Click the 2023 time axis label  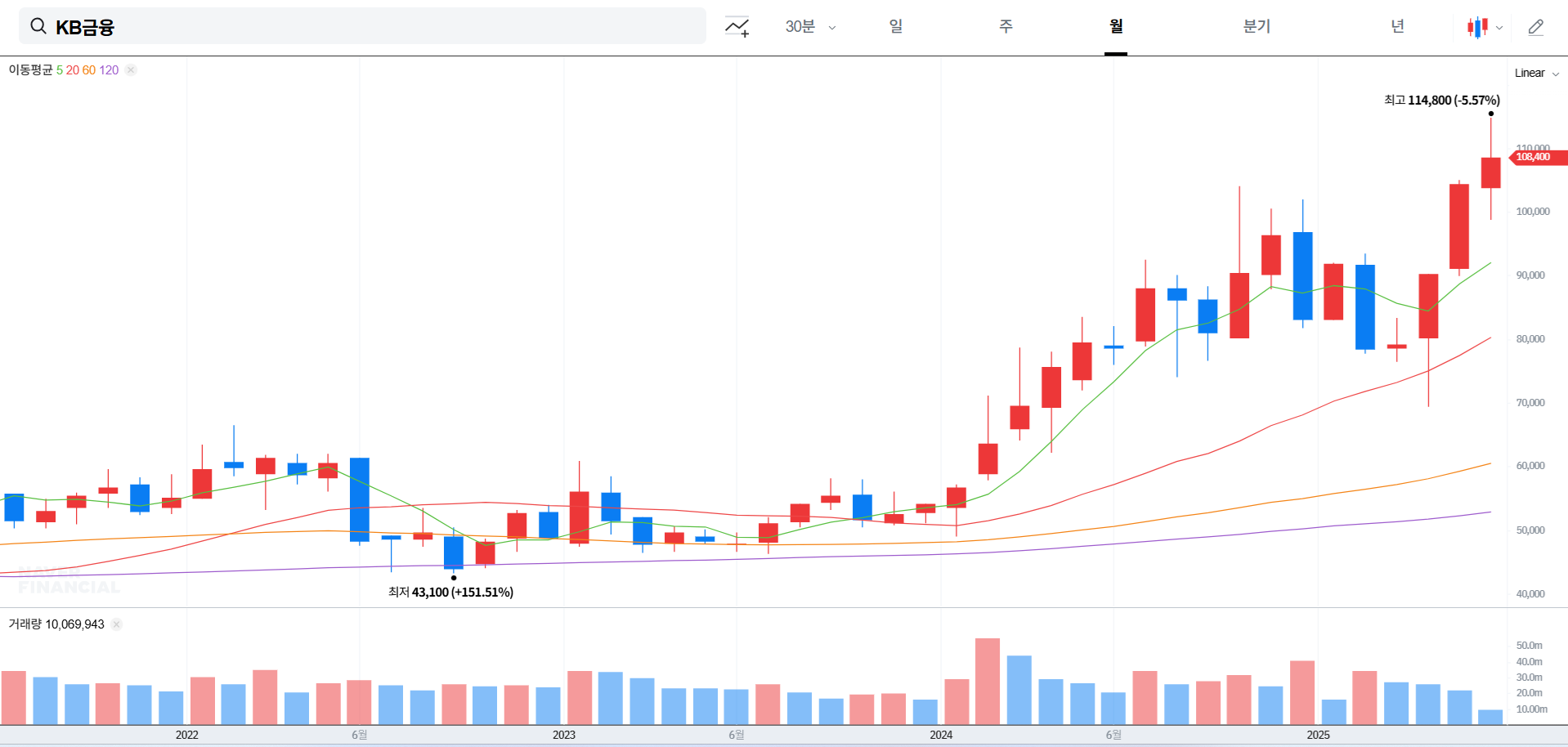pyautogui.click(x=564, y=735)
